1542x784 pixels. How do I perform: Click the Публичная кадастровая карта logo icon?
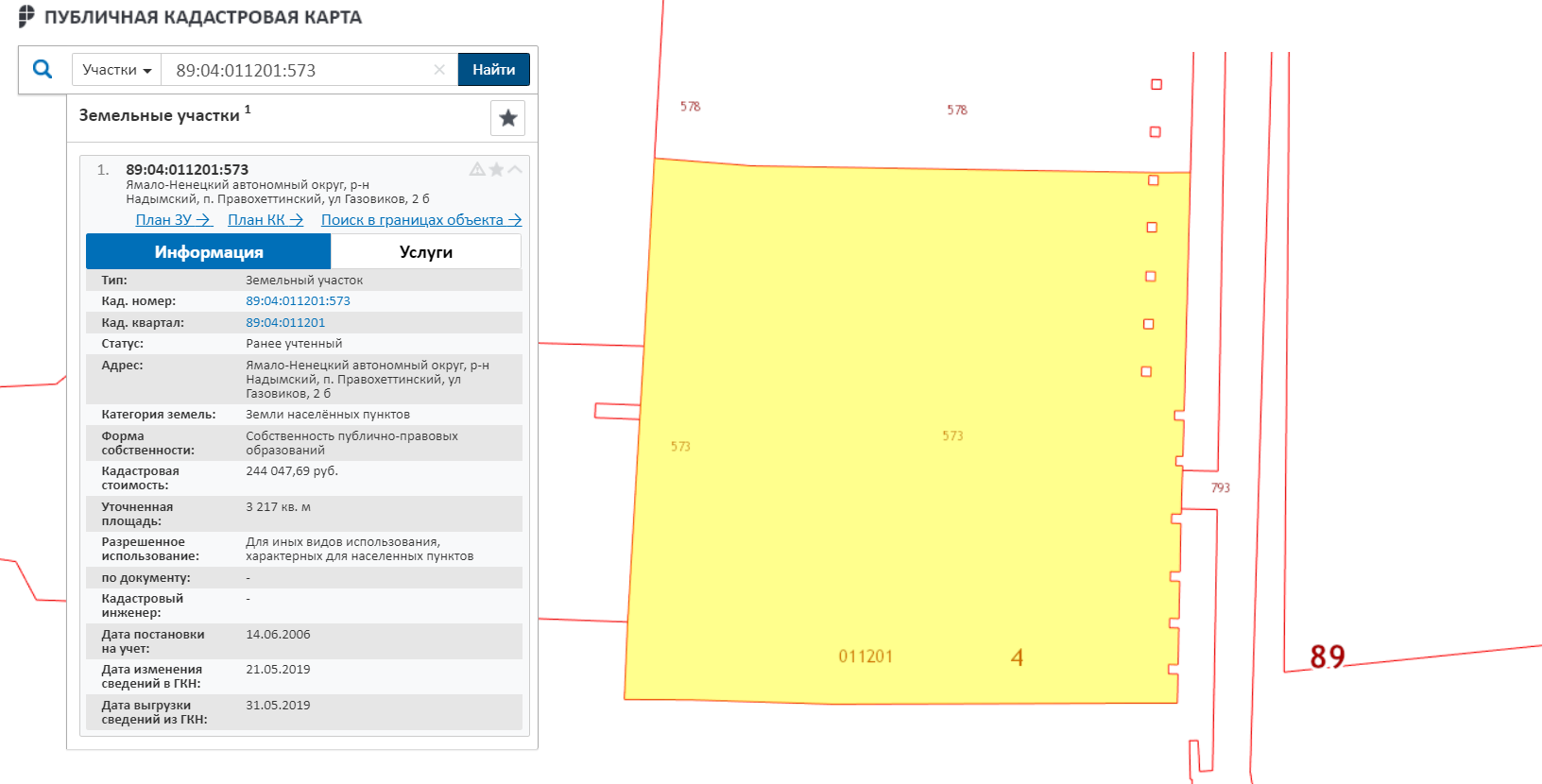point(26,16)
